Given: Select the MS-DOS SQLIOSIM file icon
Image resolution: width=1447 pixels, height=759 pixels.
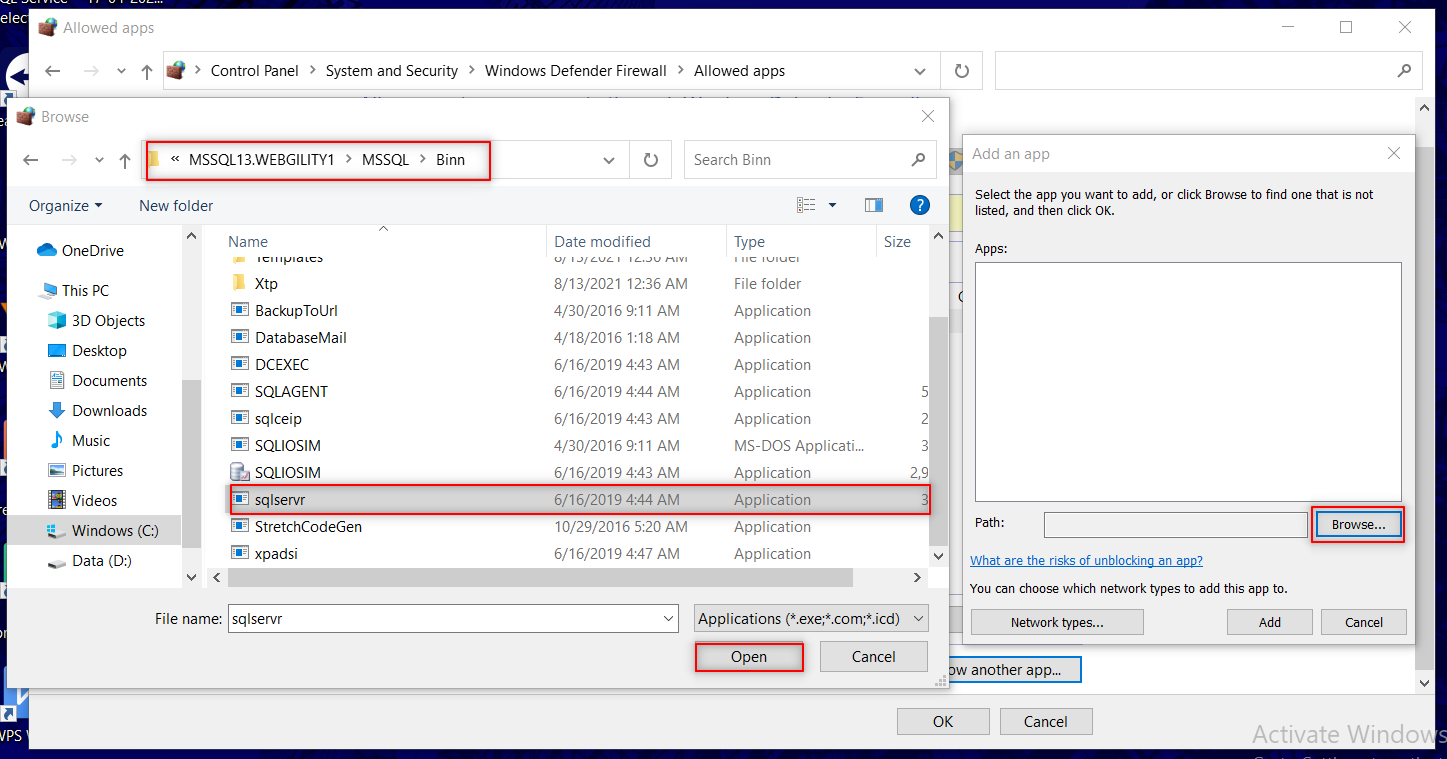Looking at the screenshot, I should click(239, 446).
